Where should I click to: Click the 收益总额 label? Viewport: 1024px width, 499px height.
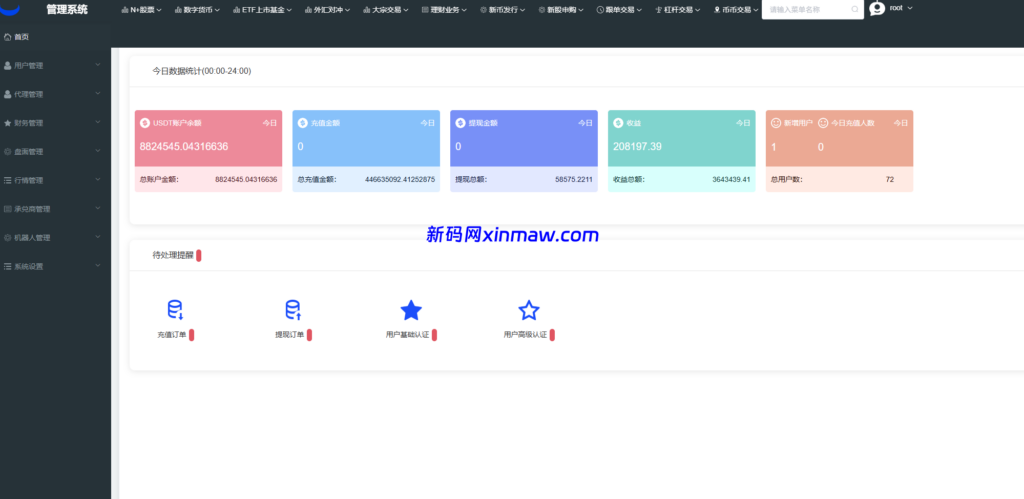pyautogui.click(x=628, y=179)
